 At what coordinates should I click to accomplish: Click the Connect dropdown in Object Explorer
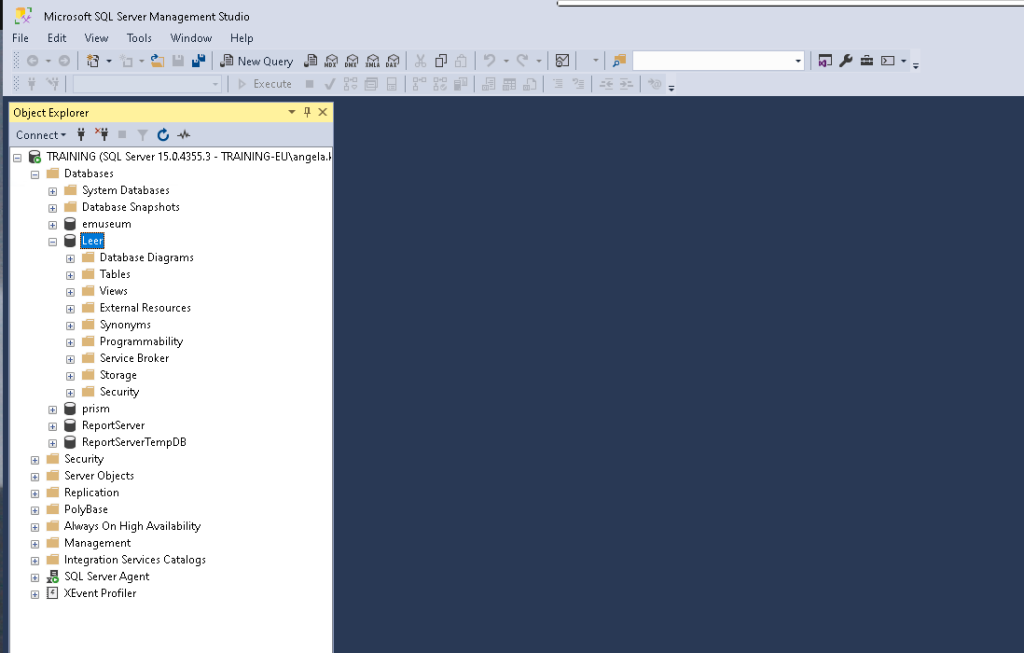[40, 135]
